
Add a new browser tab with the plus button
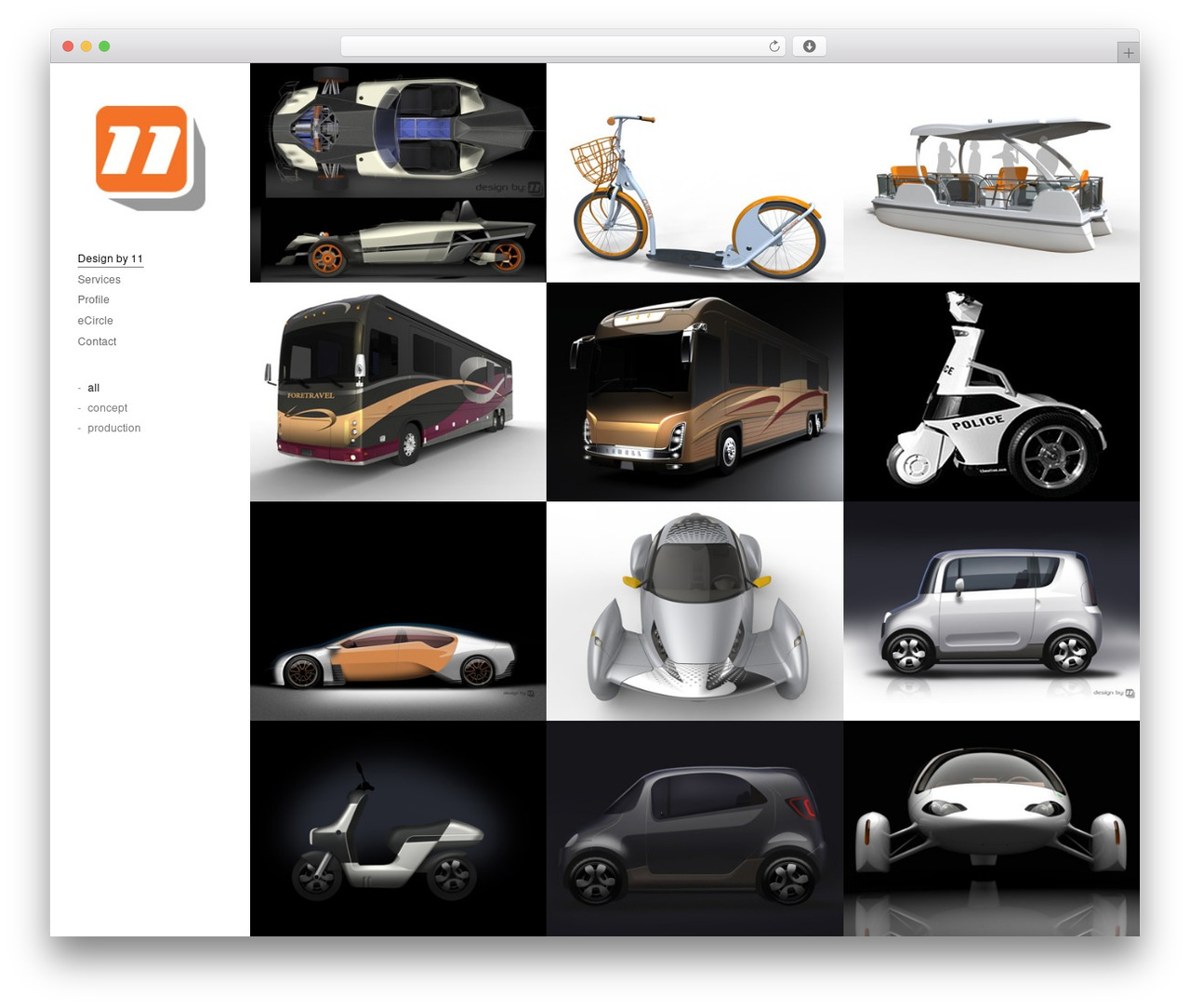point(1128,53)
